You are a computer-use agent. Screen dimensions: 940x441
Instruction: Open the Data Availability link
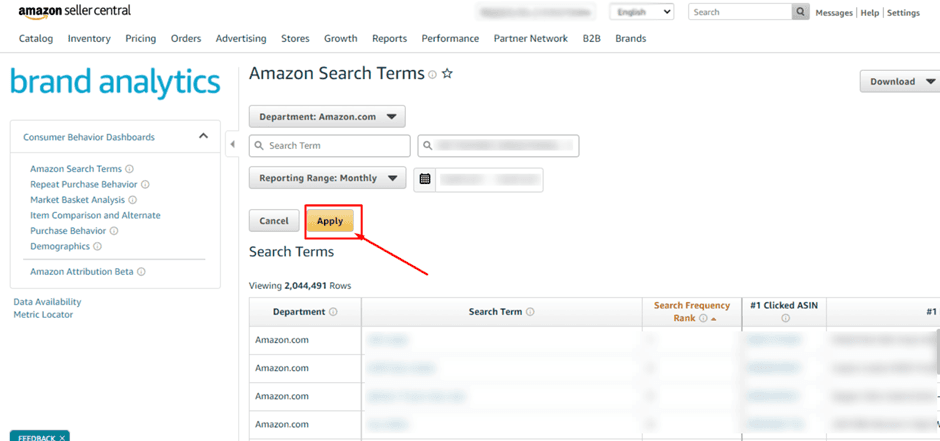click(x=47, y=302)
